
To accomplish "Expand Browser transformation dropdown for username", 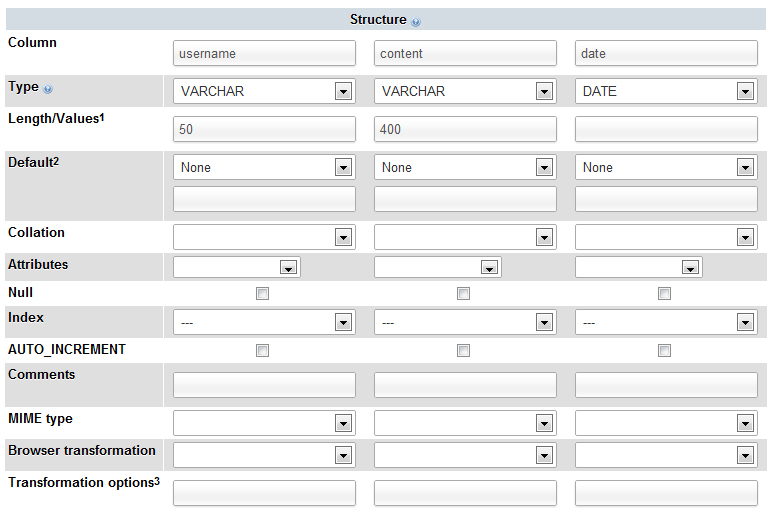I will coord(264,455).
